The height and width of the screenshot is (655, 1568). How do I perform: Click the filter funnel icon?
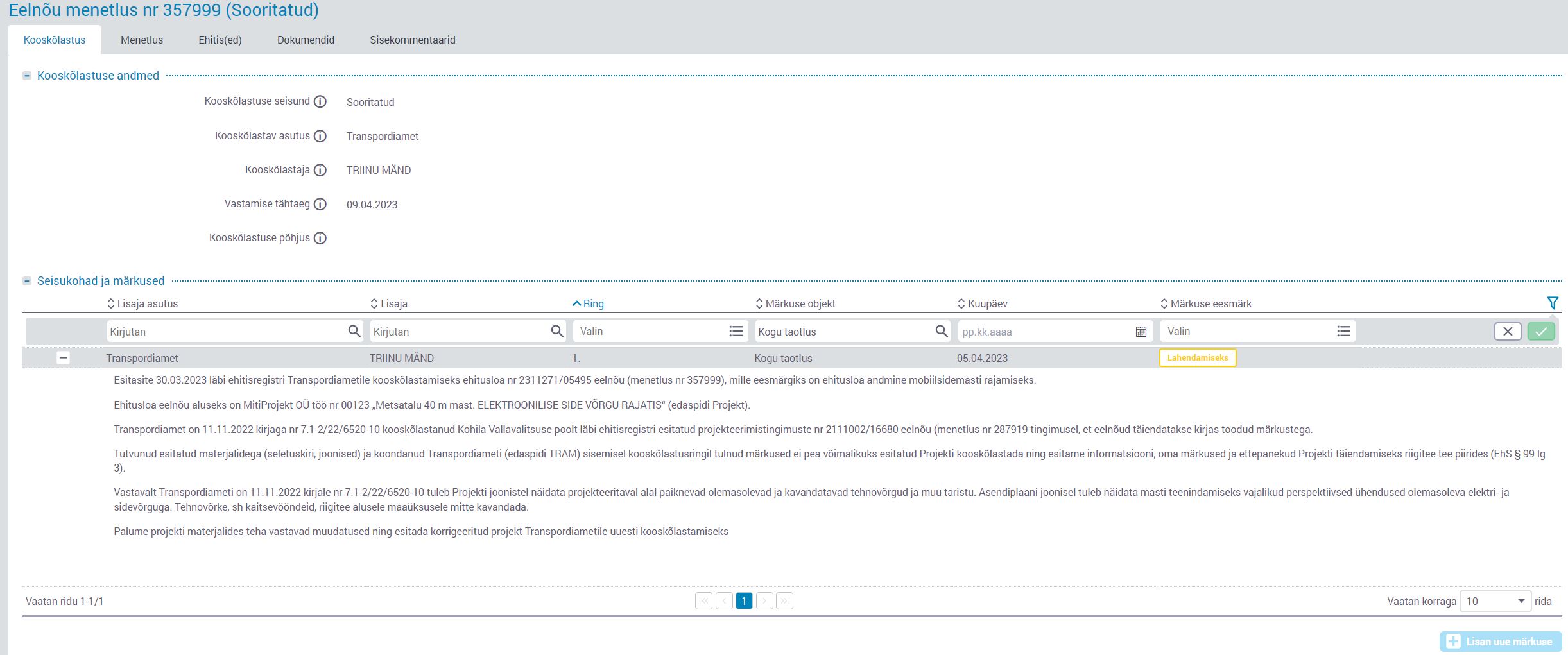1552,303
